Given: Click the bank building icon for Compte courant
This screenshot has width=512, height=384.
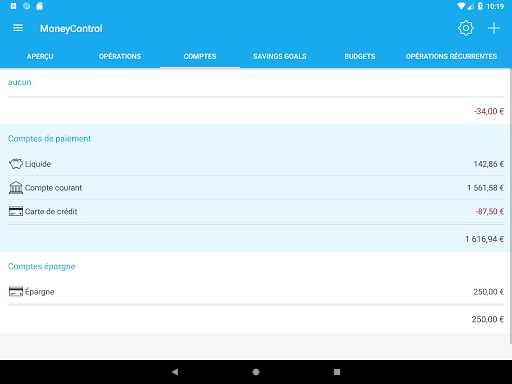Looking at the screenshot, I should tap(16, 188).
